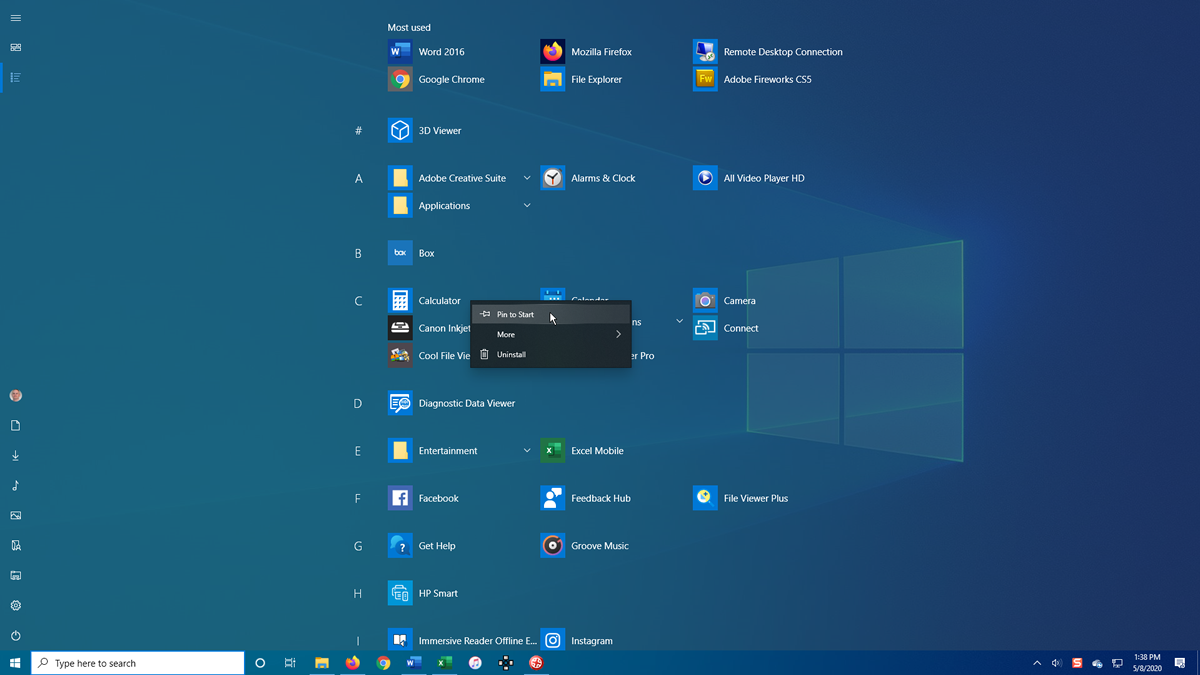Expand Start menu hamburger button
The height and width of the screenshot is (675, 1200).
(x=15, y=18)
